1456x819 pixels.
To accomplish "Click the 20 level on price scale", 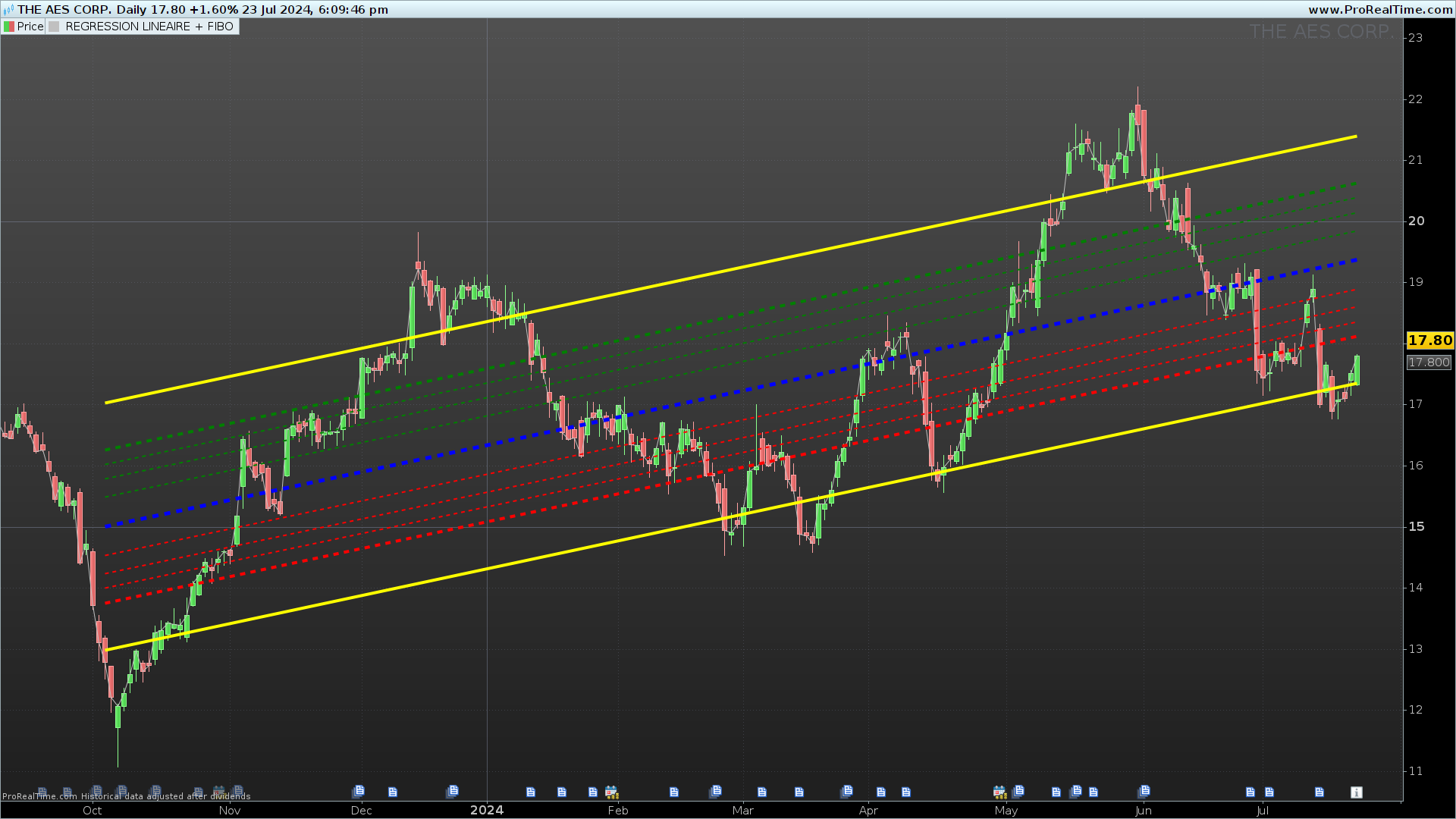I will pyautogui.click(x=1416, y=221).
